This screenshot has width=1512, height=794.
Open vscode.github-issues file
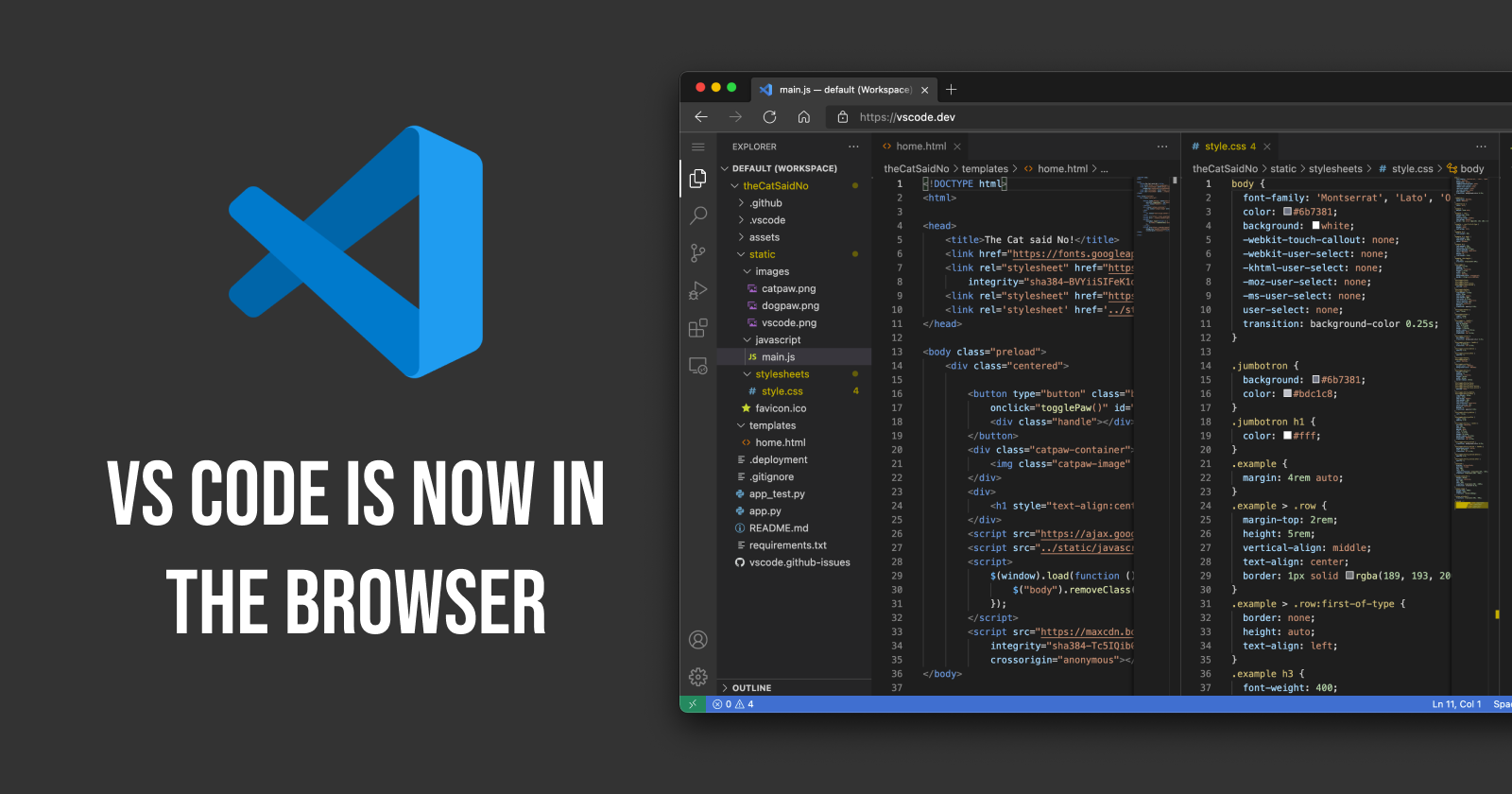click(x=794, y=562)
